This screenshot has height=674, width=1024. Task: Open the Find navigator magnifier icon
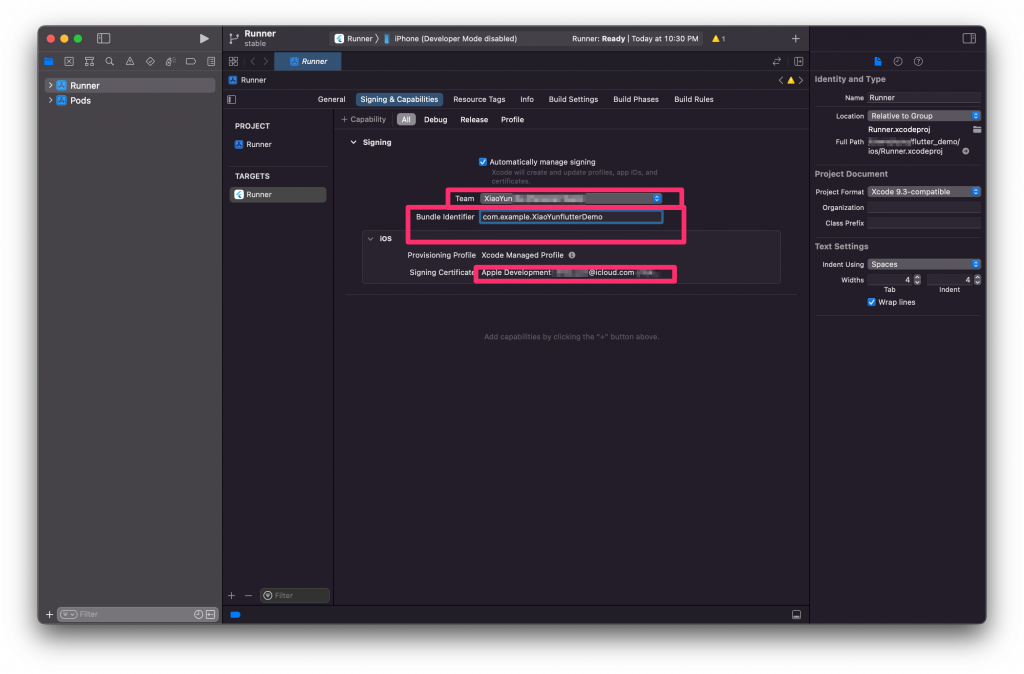coord(110,61)
